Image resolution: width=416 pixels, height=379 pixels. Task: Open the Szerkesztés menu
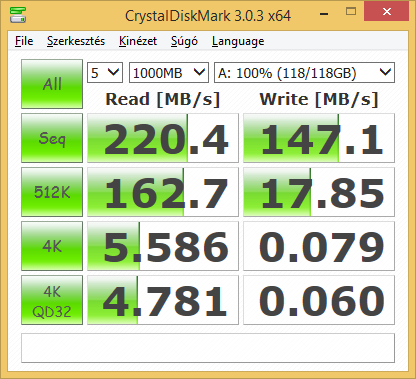(x=76, y=41)
